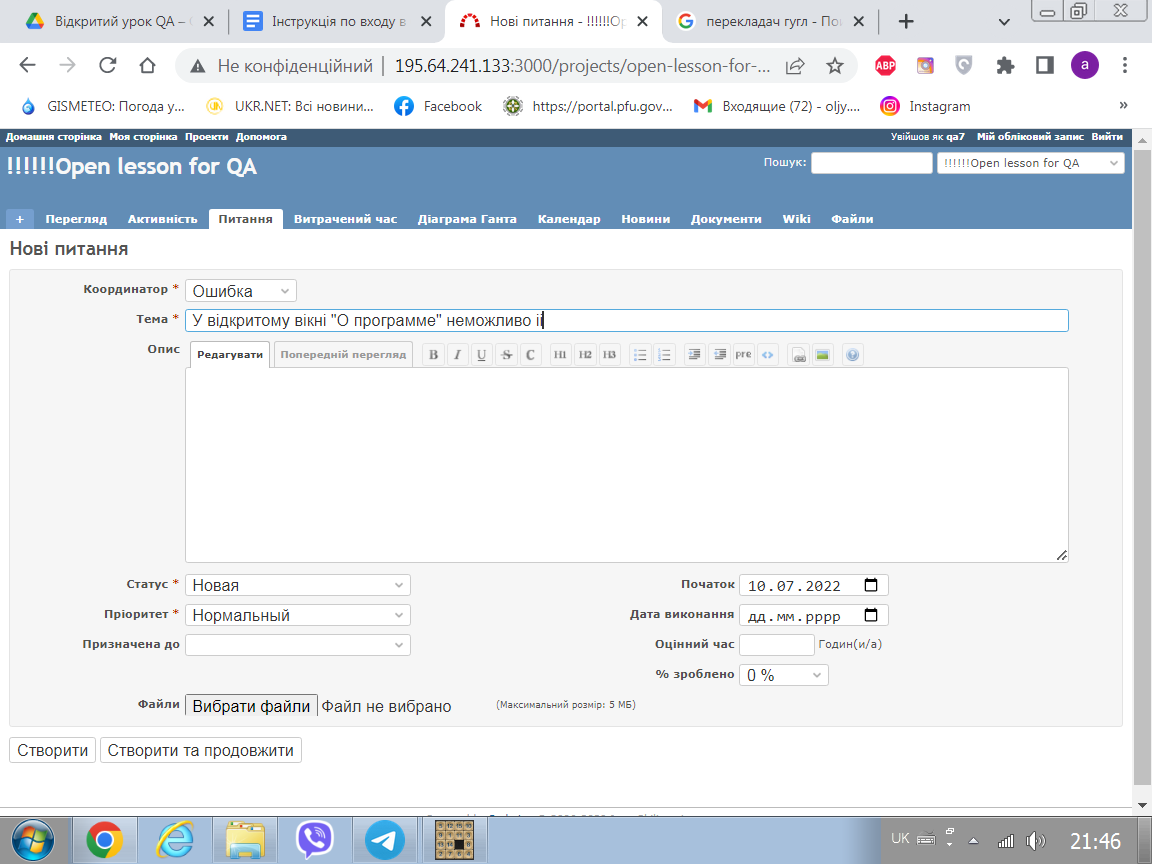Viewport: 1152px width, 864px height.
Task: Click the 'Оцінний час' input field
Action: [x=776, y=645]
